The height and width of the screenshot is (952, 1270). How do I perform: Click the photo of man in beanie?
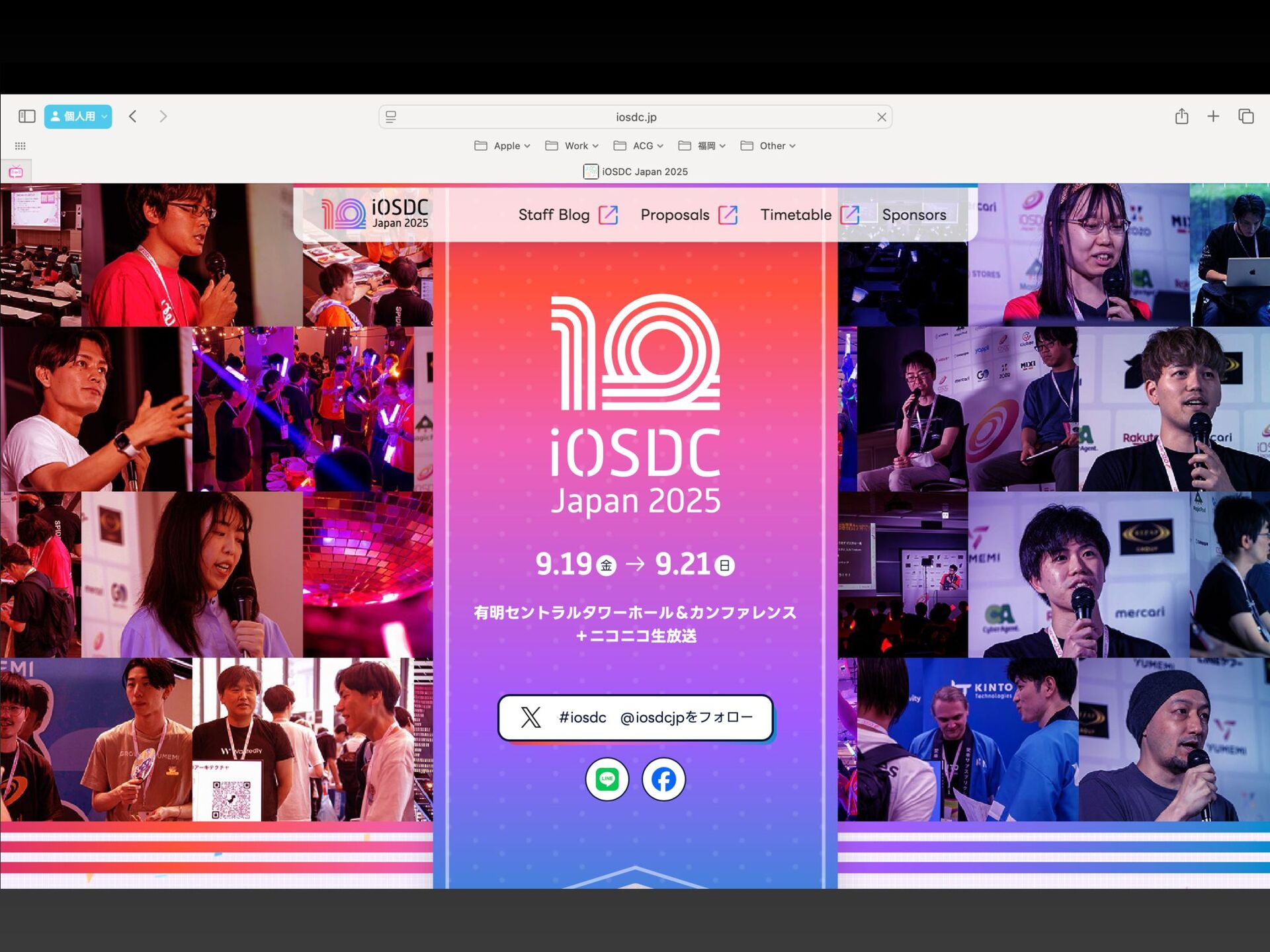(1174, 739)
